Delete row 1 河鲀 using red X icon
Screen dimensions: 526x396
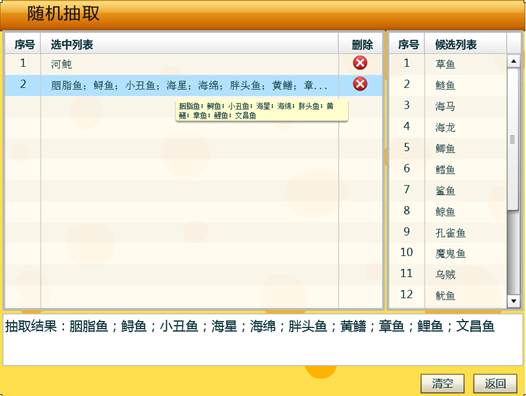pyautogui.click(x=360, y=63)
